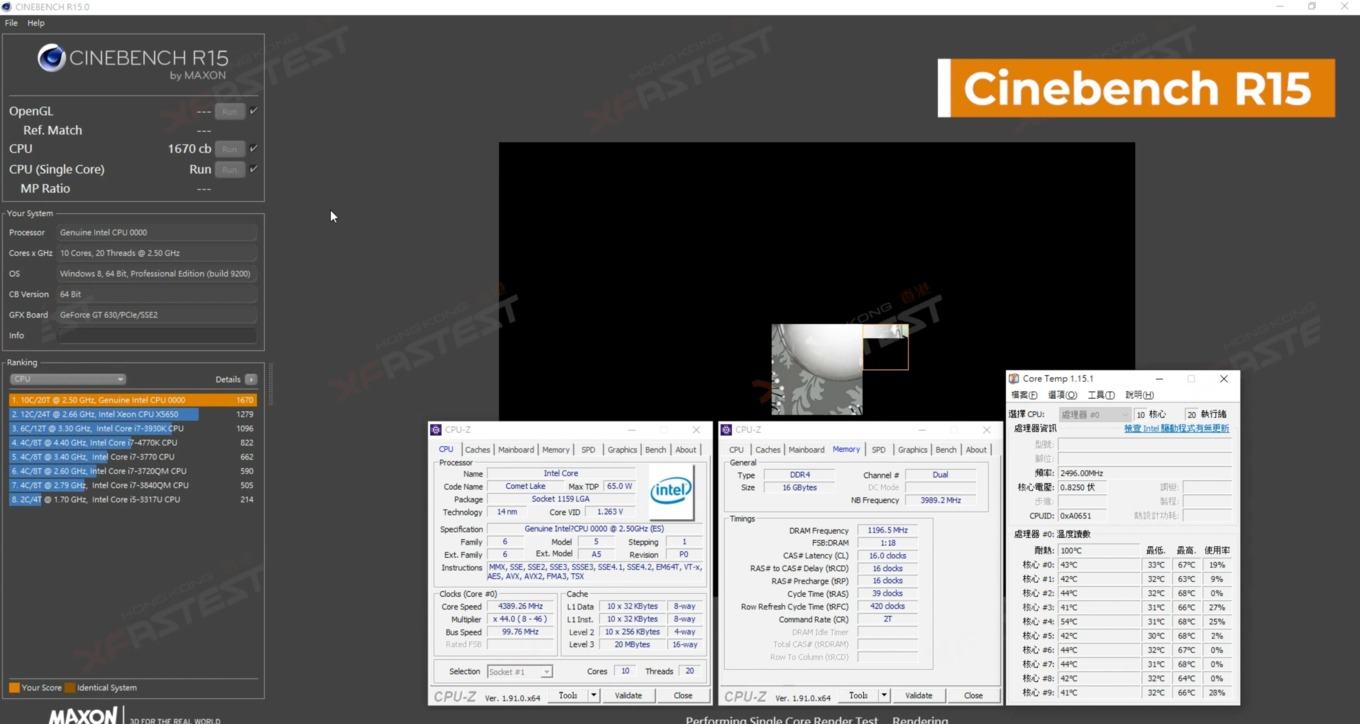The height and width of the screenshot is (724, 1360).
Task: Open the CPU ranking type dropdown
Action: point(68,379)
